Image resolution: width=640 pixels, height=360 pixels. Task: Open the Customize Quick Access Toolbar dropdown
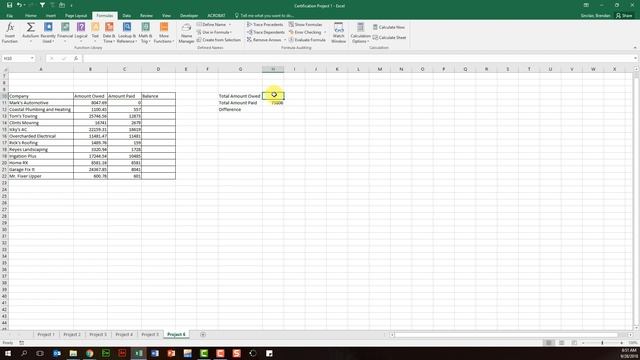[71, 5]
